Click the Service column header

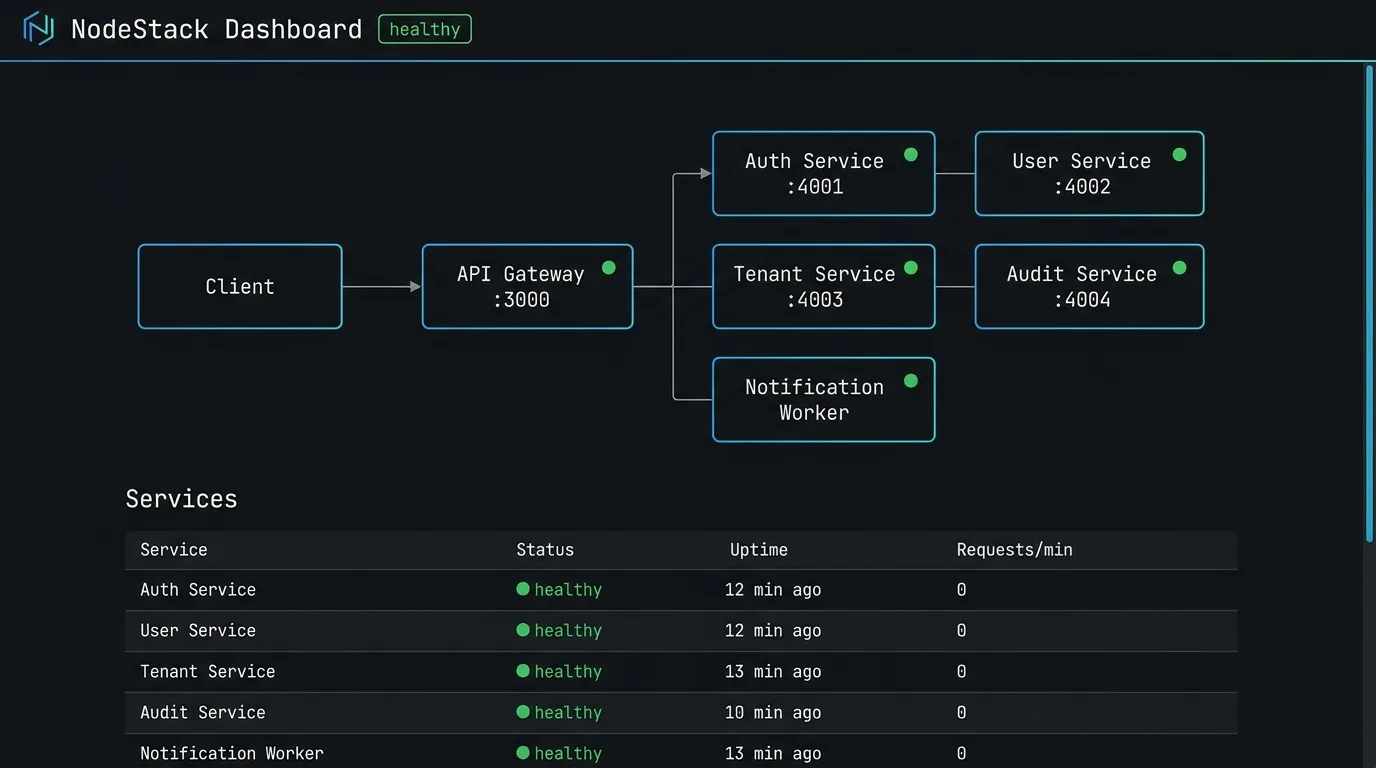(x=174, y=550)
